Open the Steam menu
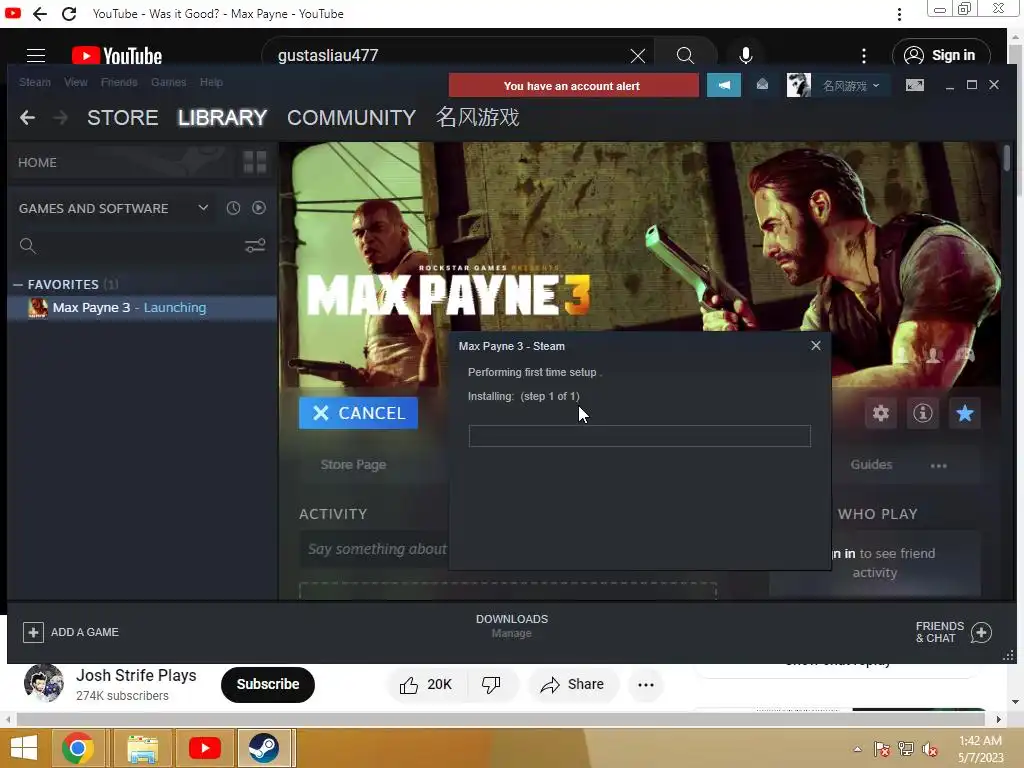1024x768 pixels. coord(35,82)
